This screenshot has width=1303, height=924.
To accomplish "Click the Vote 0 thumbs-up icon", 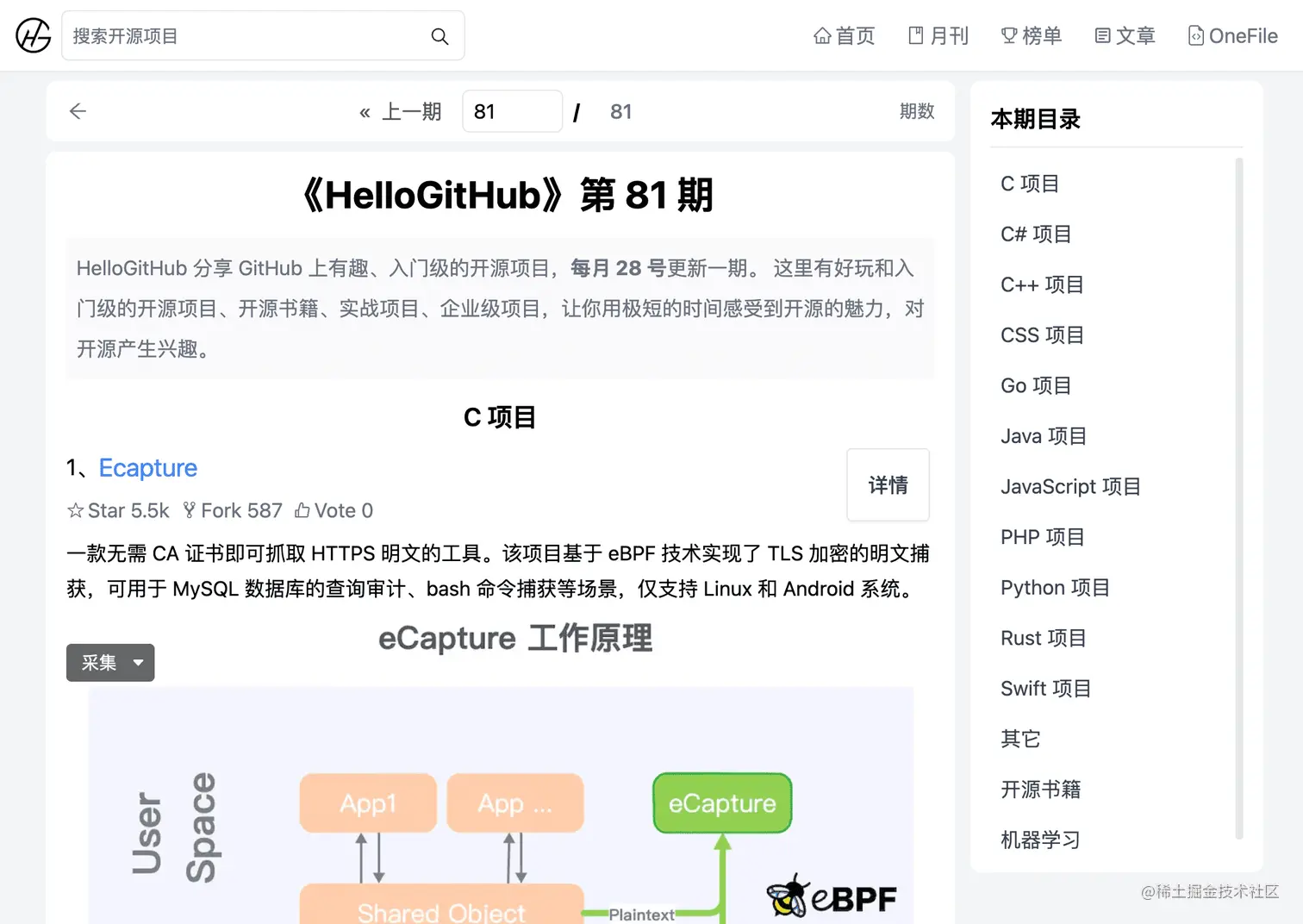I will tap(302, 510).
